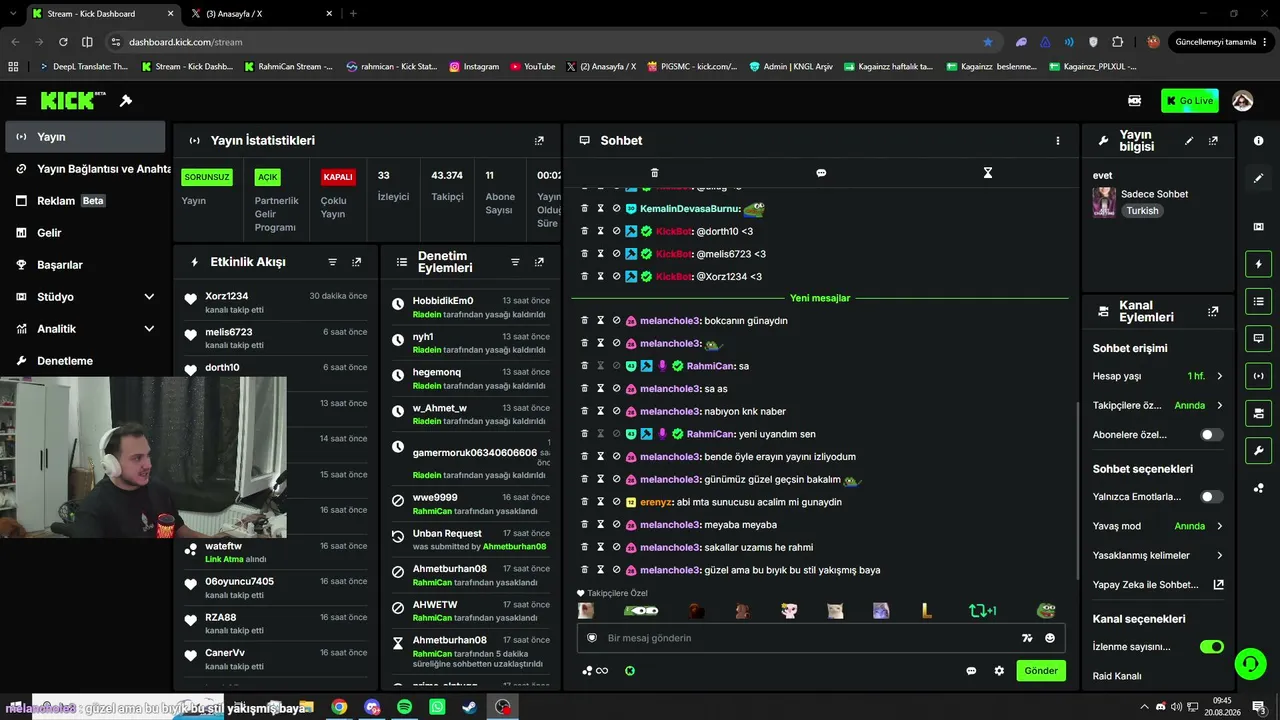Click the green K icon below message box
1280x720 pixels.
click(630, 671)
